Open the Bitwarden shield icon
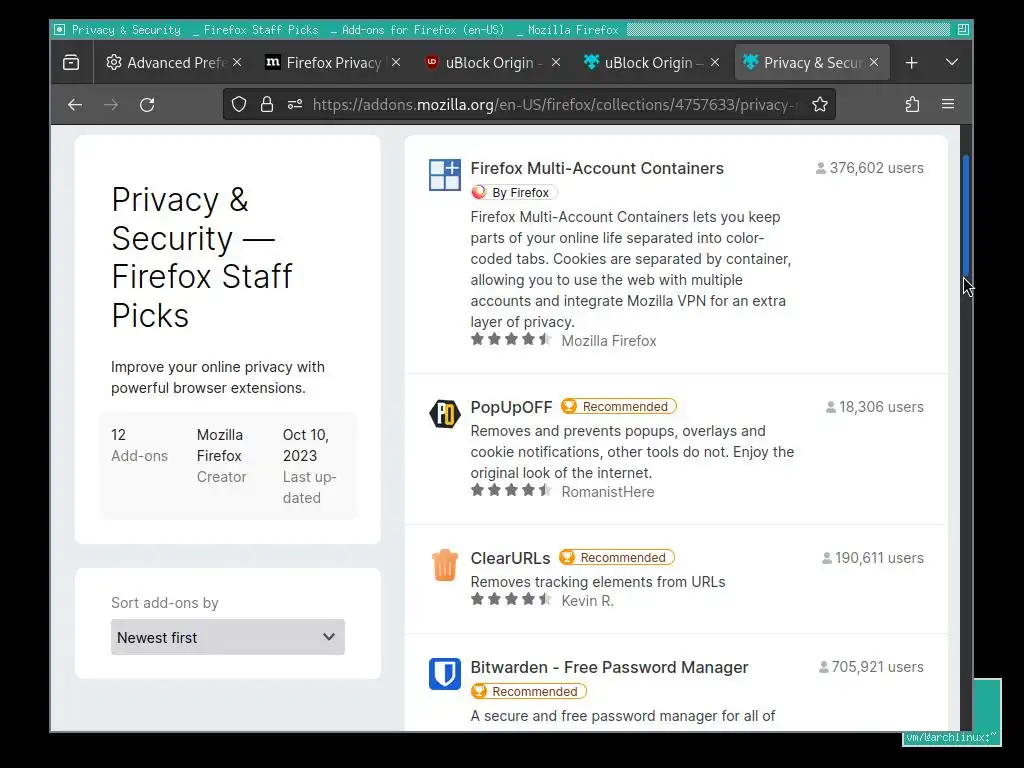This screenshot has width=1024, height=768. pyautogui.click(x=445, y=674)
